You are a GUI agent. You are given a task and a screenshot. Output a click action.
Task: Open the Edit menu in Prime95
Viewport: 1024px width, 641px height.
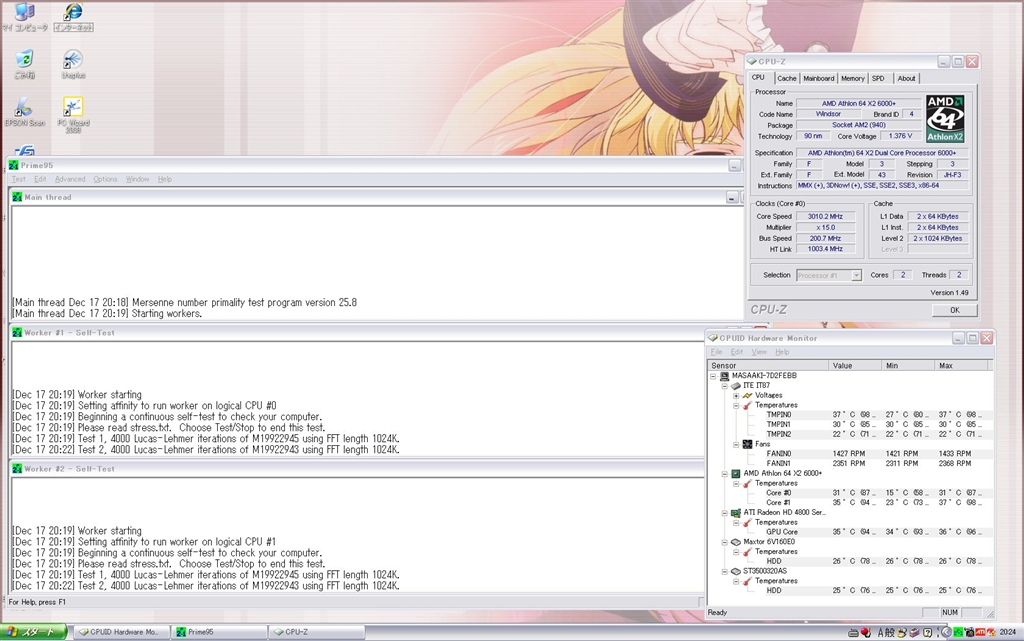(x=40, y=179)
